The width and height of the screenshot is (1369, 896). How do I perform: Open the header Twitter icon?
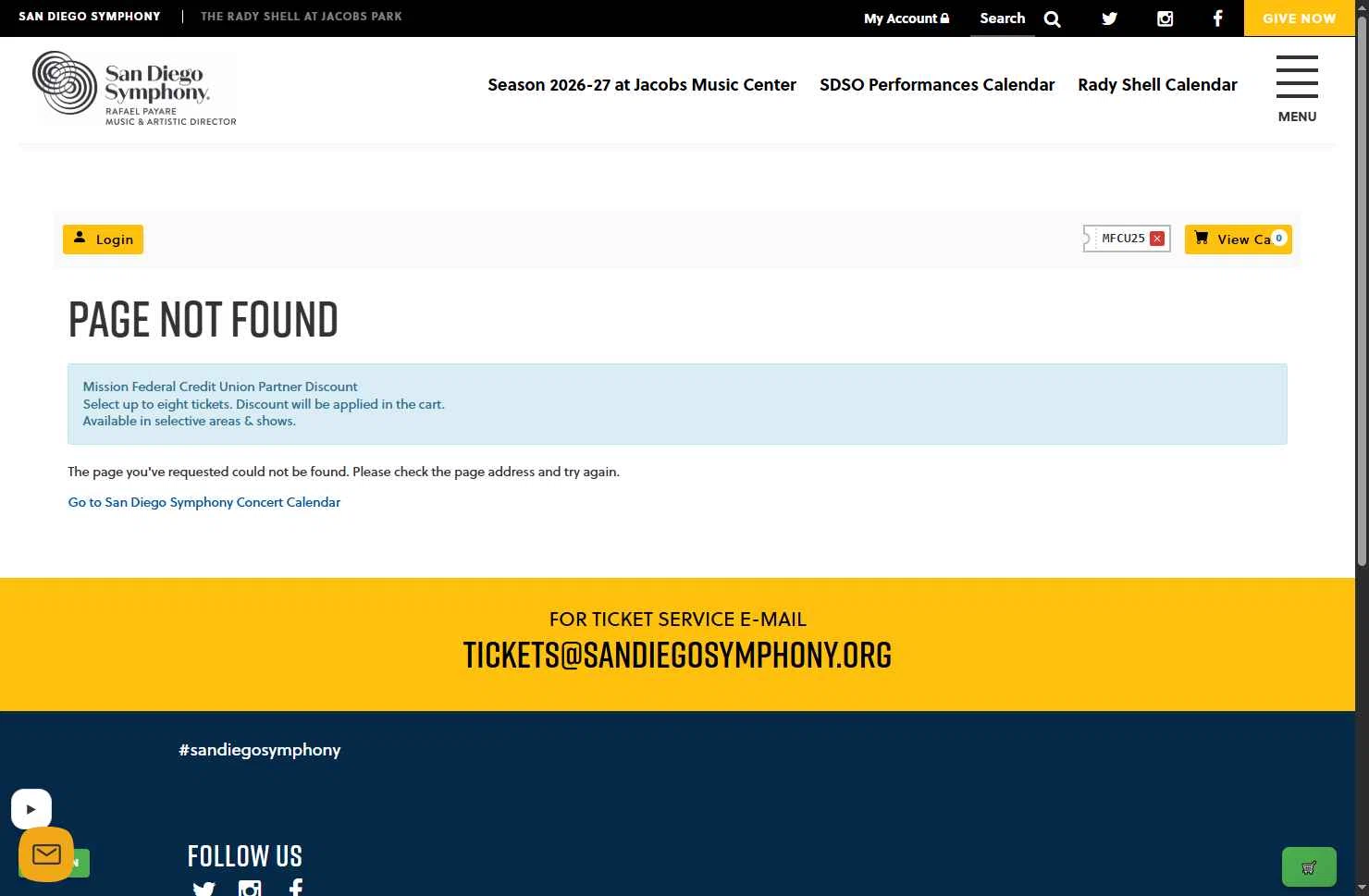pyautogui.click(x=1110, y=18)
